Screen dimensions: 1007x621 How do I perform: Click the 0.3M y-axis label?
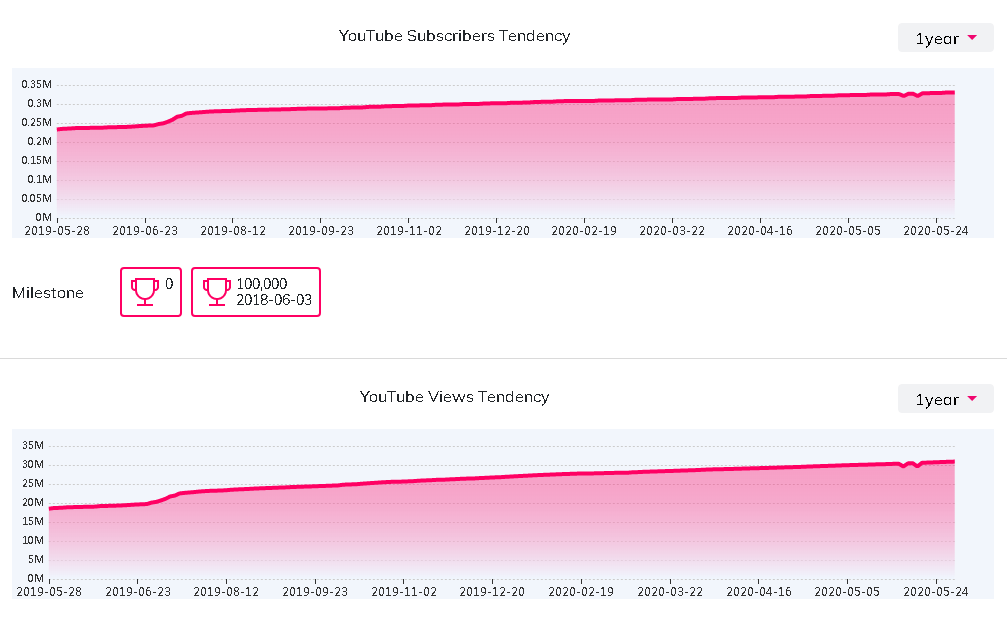tap(39, 104)
